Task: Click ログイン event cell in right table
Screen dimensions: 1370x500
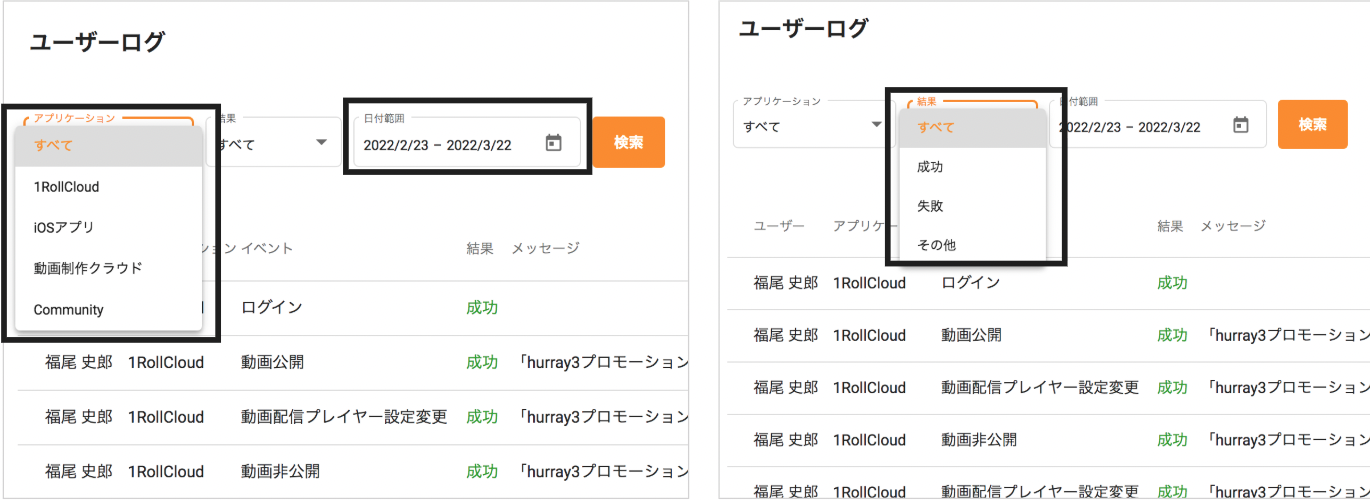Action: coord(971,283)
